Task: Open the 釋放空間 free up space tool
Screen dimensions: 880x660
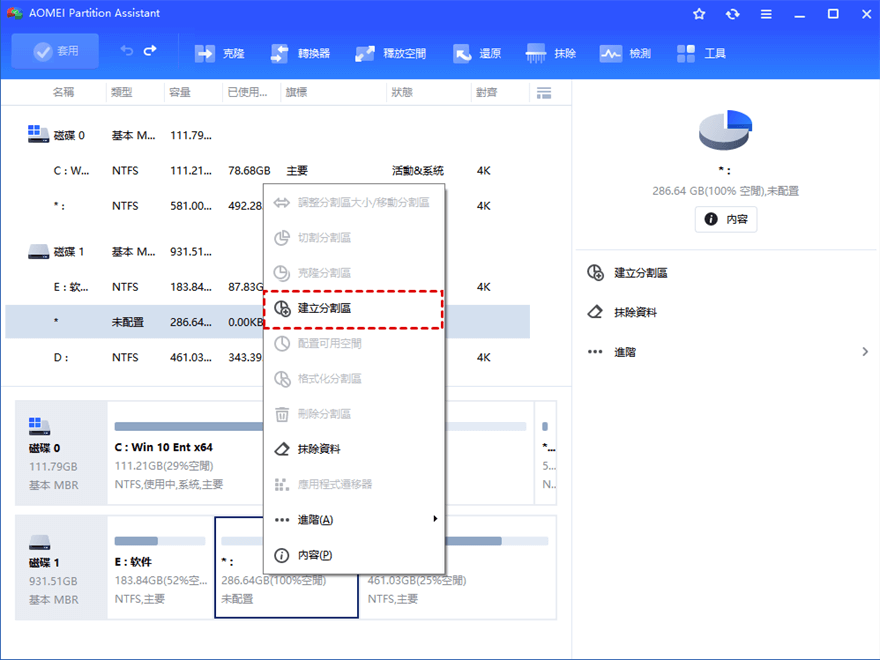Action: pos(391,53)
